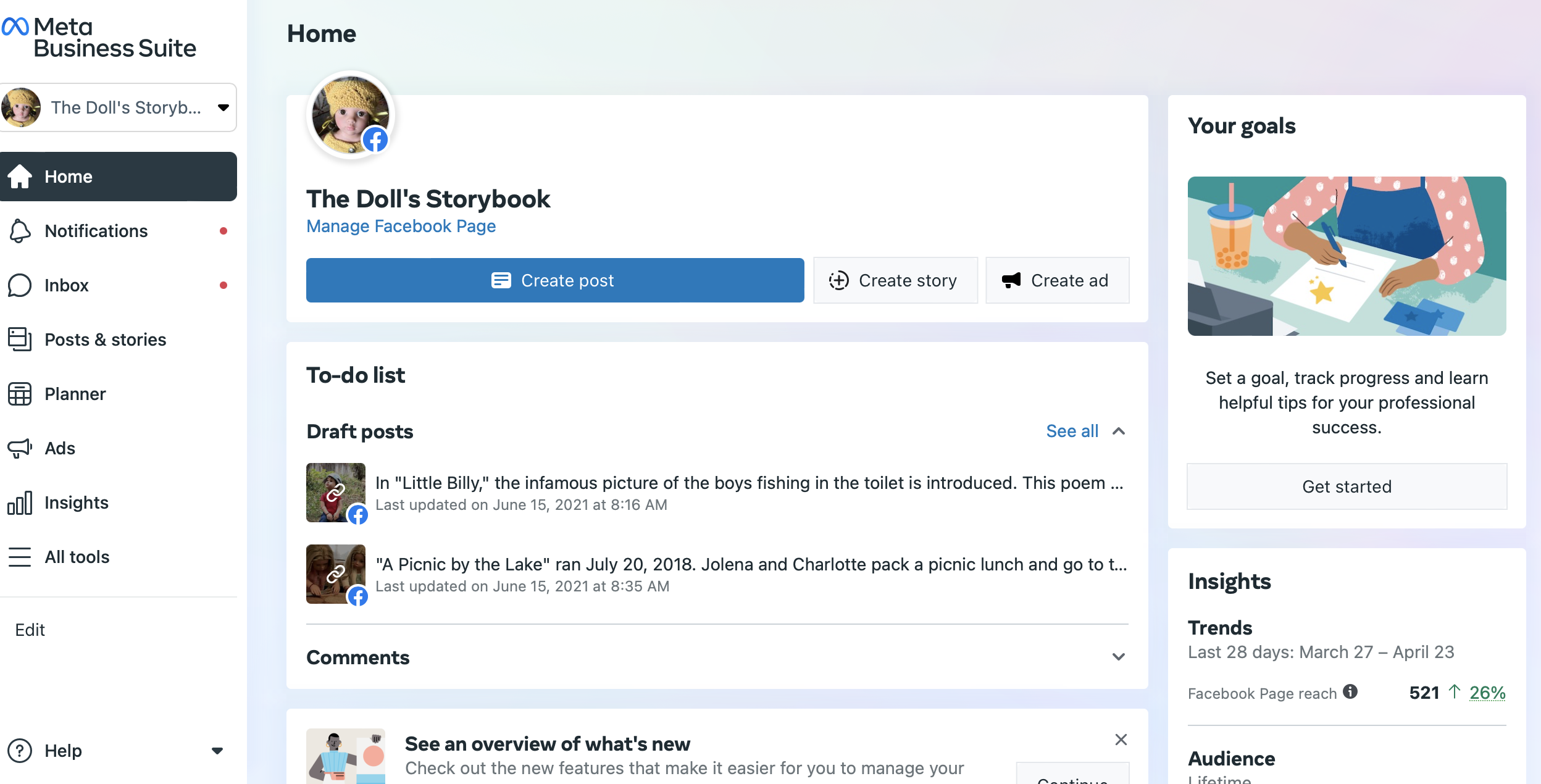Image resolution: width=1541 pixels, height=784 pixels.
Task: Select the Planner calendar grid icon
Action: pos(20,394)
